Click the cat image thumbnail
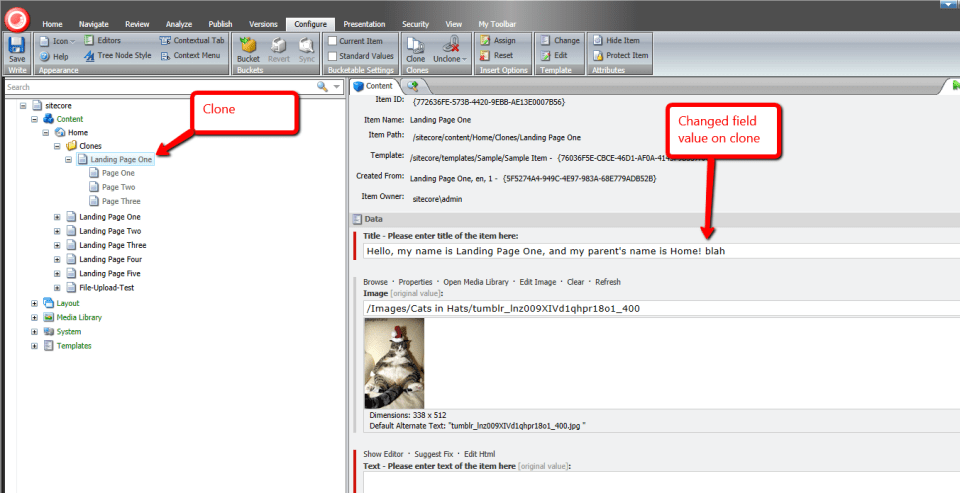 [394, 363]
